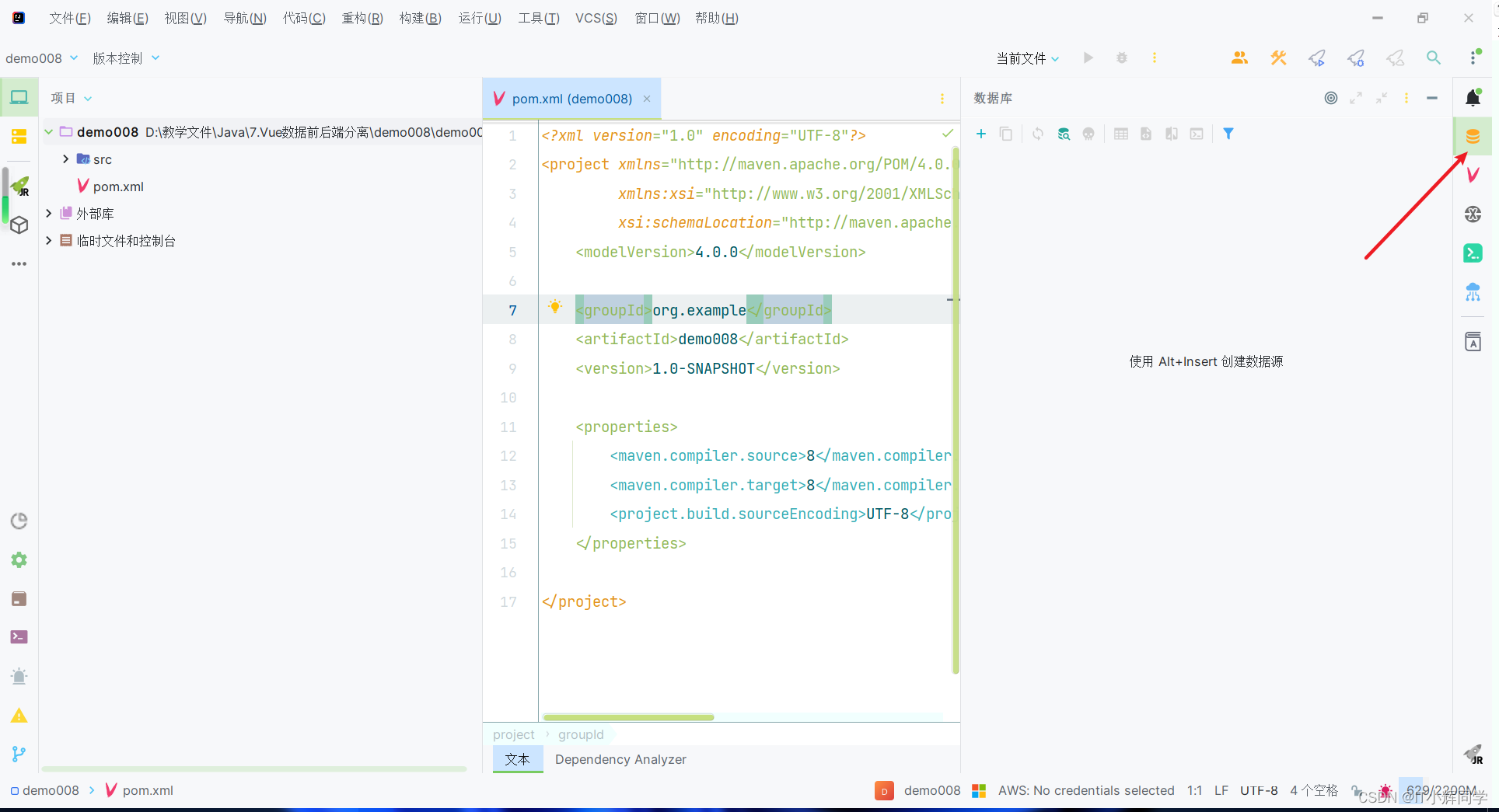Click the lightbulb intention icon on line 7
1499x812 pixels.
click(x=555, y=306)
